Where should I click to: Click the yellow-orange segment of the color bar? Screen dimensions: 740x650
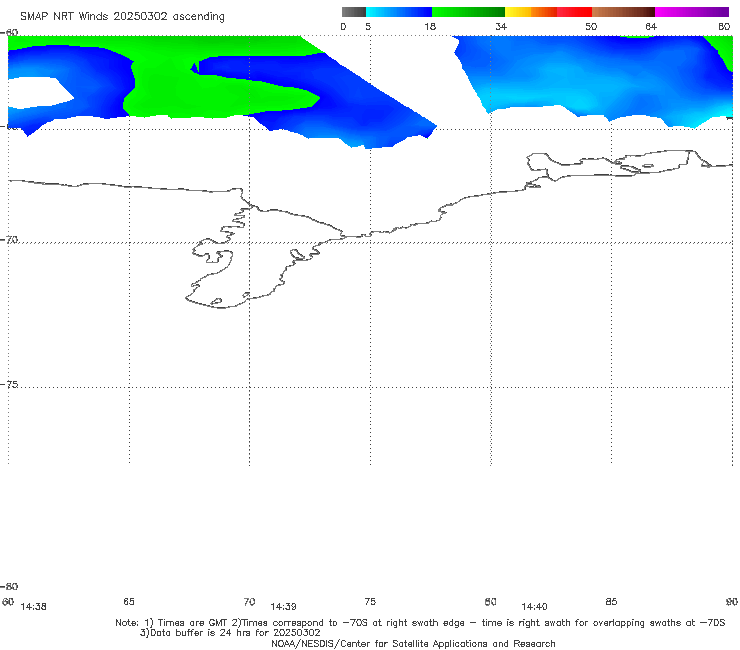pyautogui.click(x=531, y=12)
